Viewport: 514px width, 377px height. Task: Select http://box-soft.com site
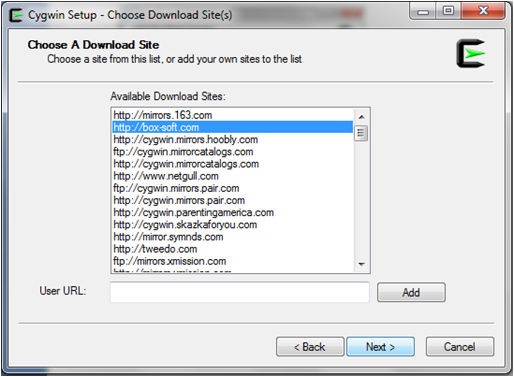(x=233, y=127)
